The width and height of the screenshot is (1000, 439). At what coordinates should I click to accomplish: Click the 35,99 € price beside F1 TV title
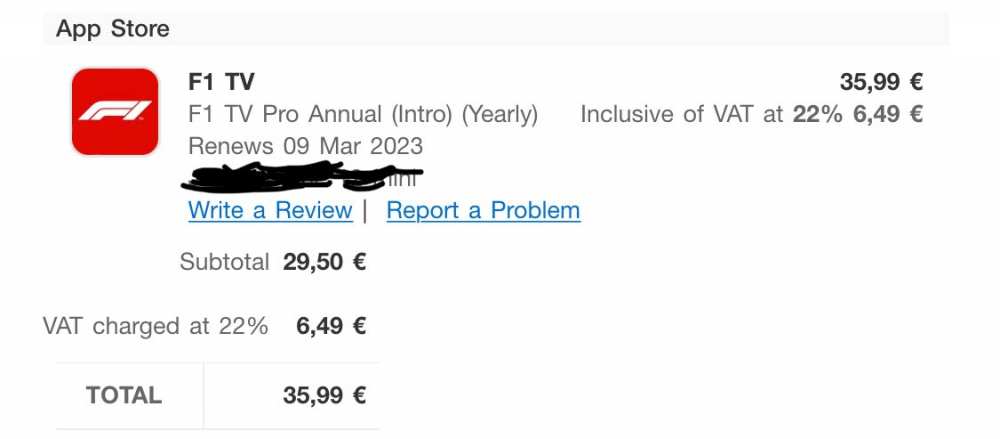pyautogui.click(x=880, y=82)
